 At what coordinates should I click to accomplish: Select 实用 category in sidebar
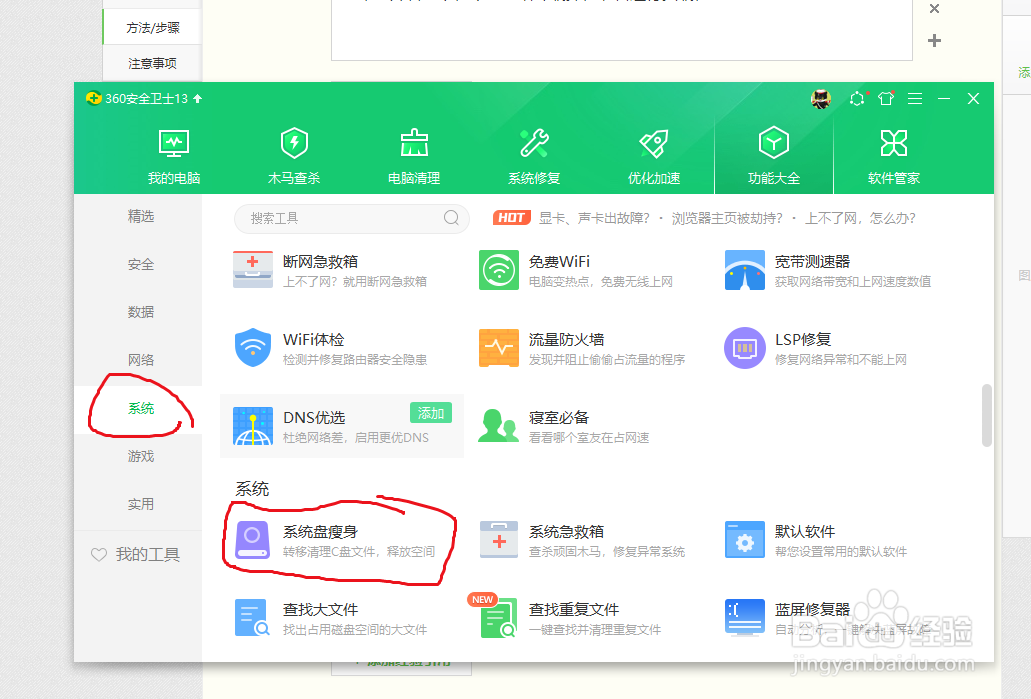tap(140, 504)
